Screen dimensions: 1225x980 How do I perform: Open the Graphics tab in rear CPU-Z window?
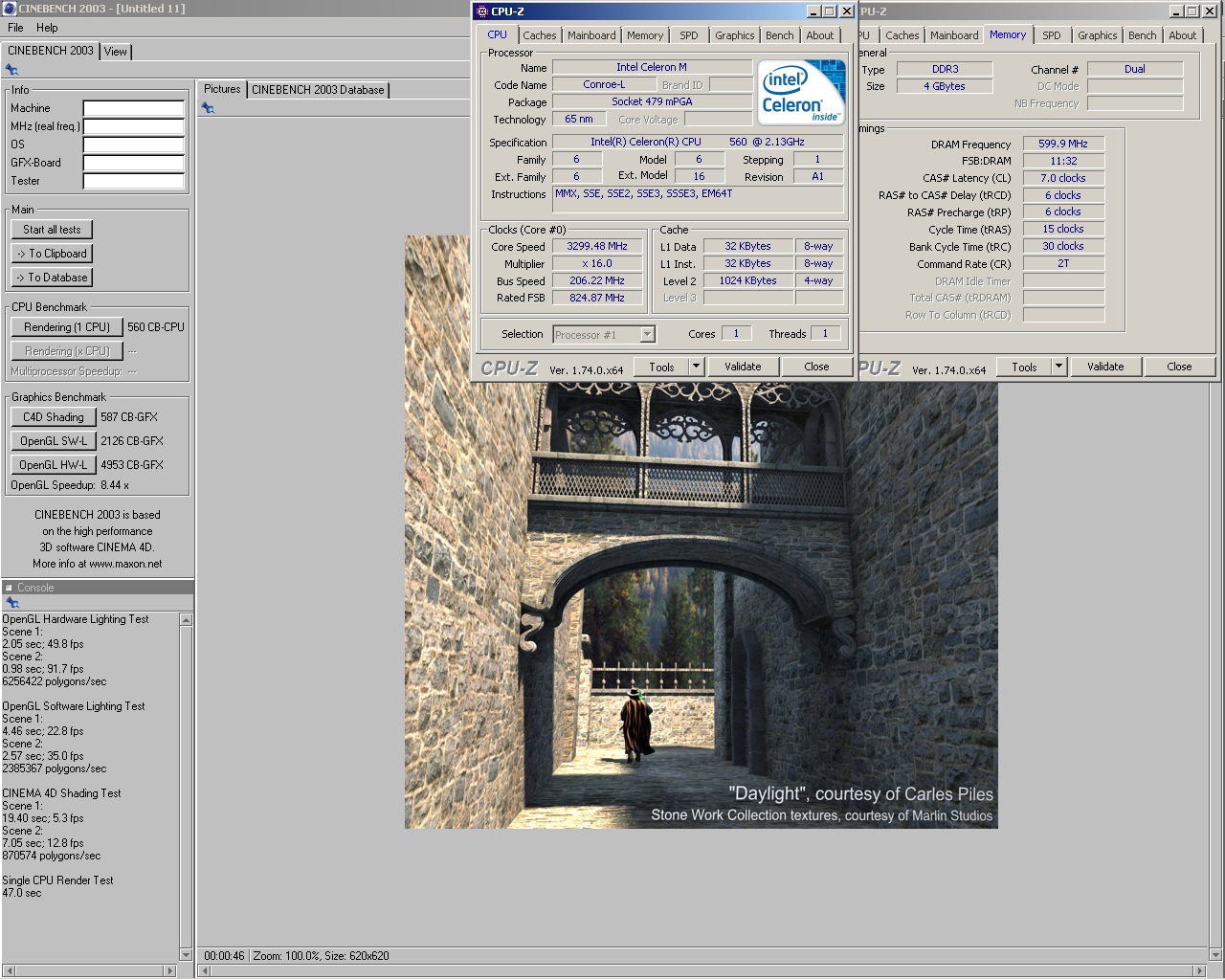(1098, 35)
